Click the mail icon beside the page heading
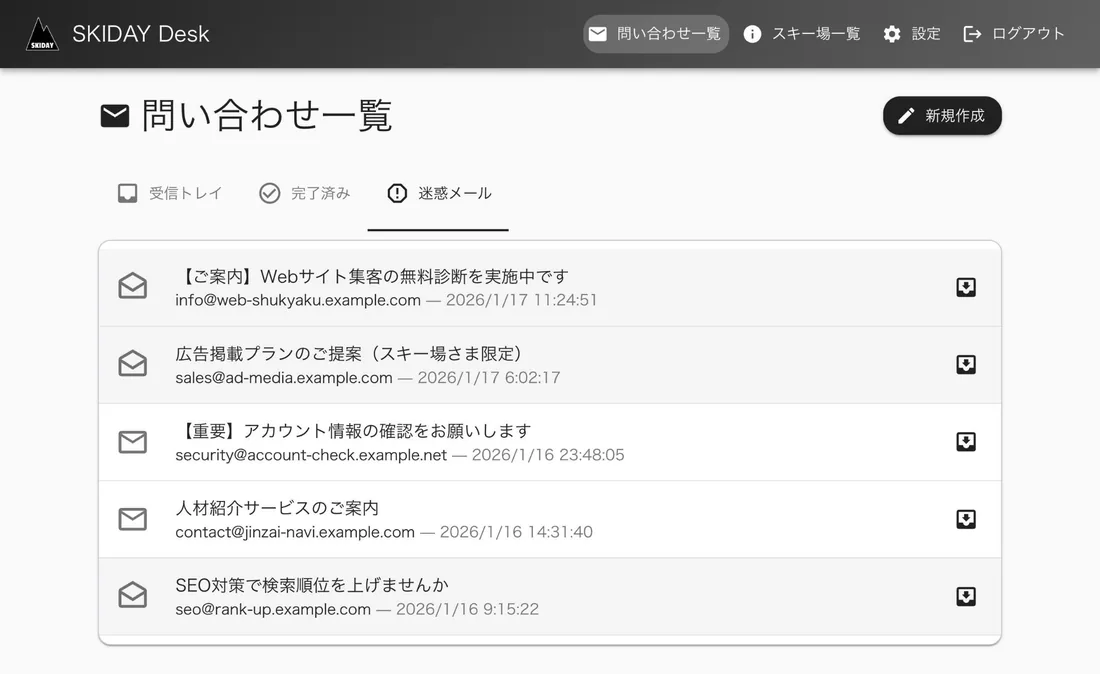 [115, 116]
